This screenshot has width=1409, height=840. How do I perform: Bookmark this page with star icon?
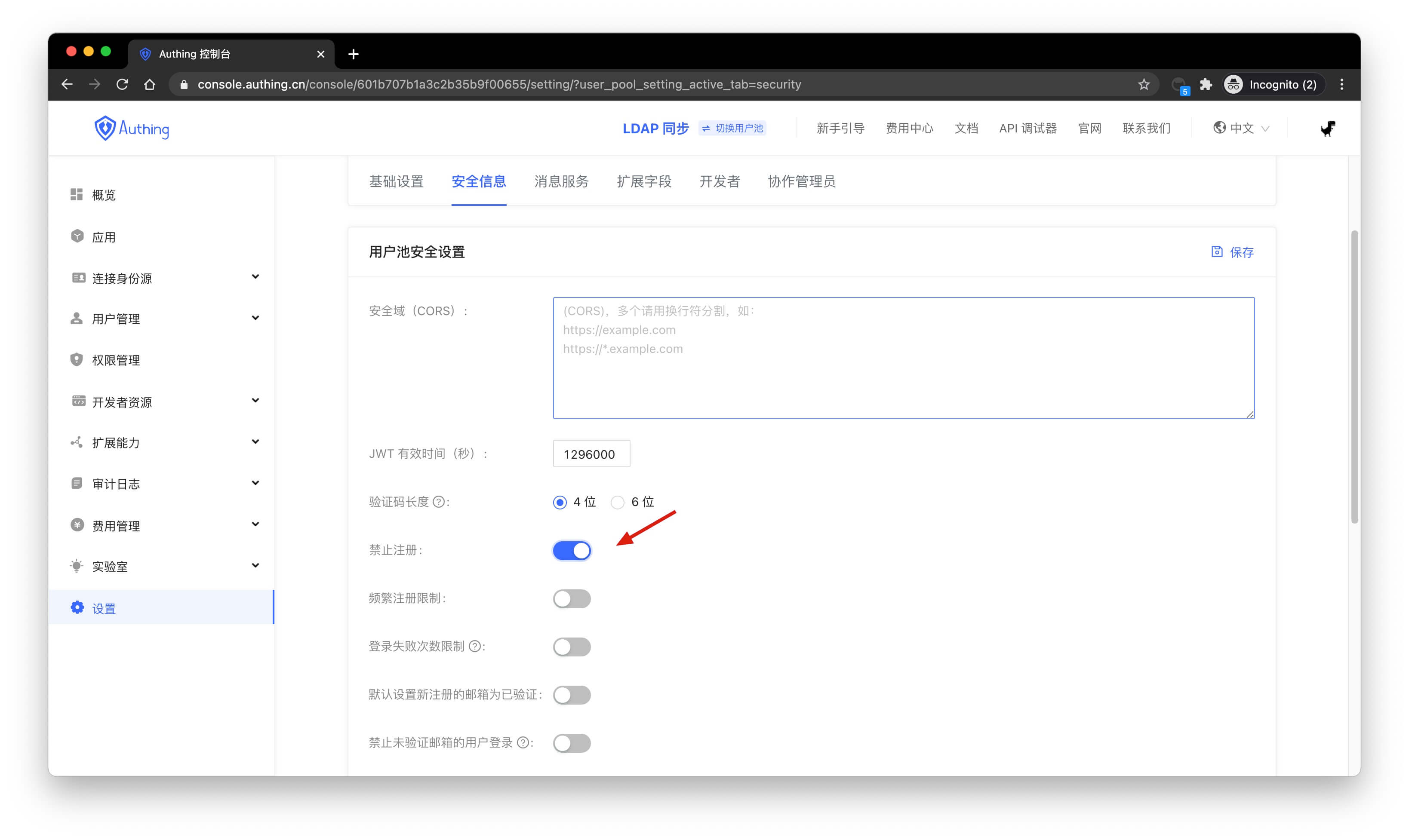[x=1143, y=85]
